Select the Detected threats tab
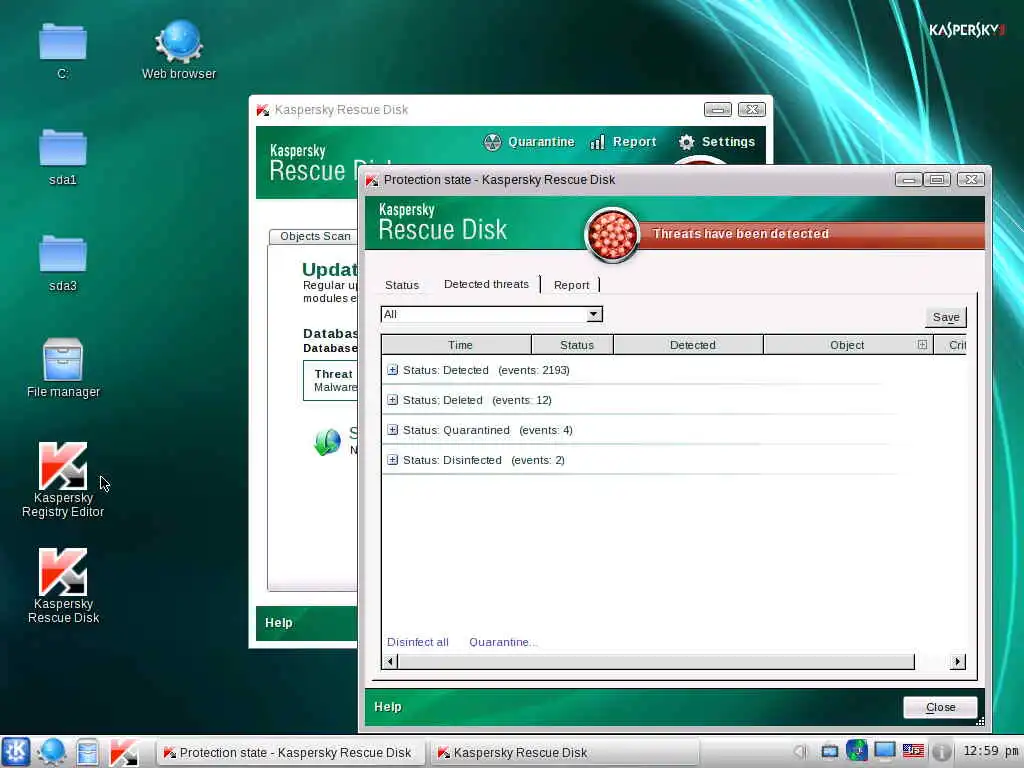1024x768 pixels. point(487,284)
